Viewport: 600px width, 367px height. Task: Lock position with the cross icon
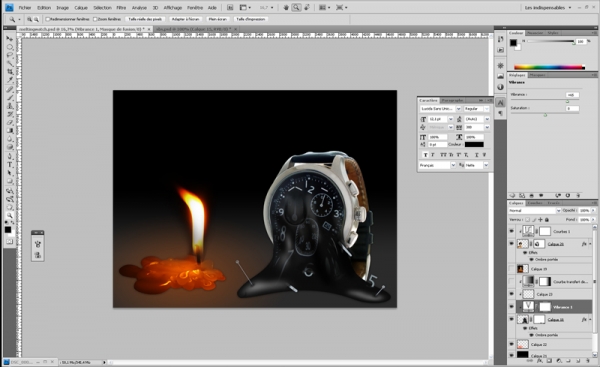pyautogui.click(x=540, y=220)
